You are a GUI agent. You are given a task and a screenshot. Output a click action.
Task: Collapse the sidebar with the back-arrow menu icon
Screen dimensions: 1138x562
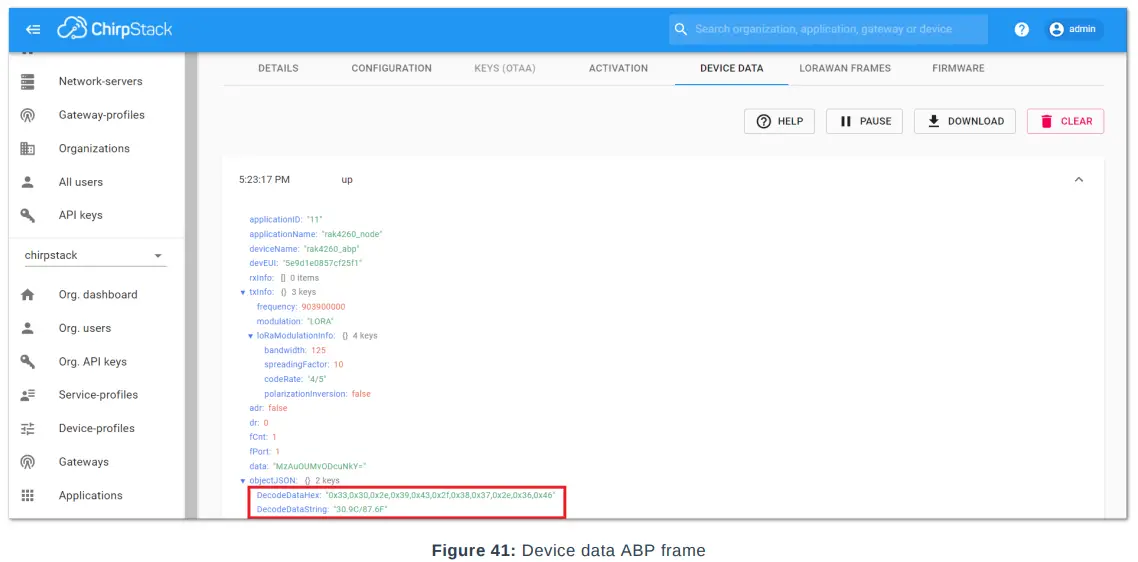coord(33,30)
